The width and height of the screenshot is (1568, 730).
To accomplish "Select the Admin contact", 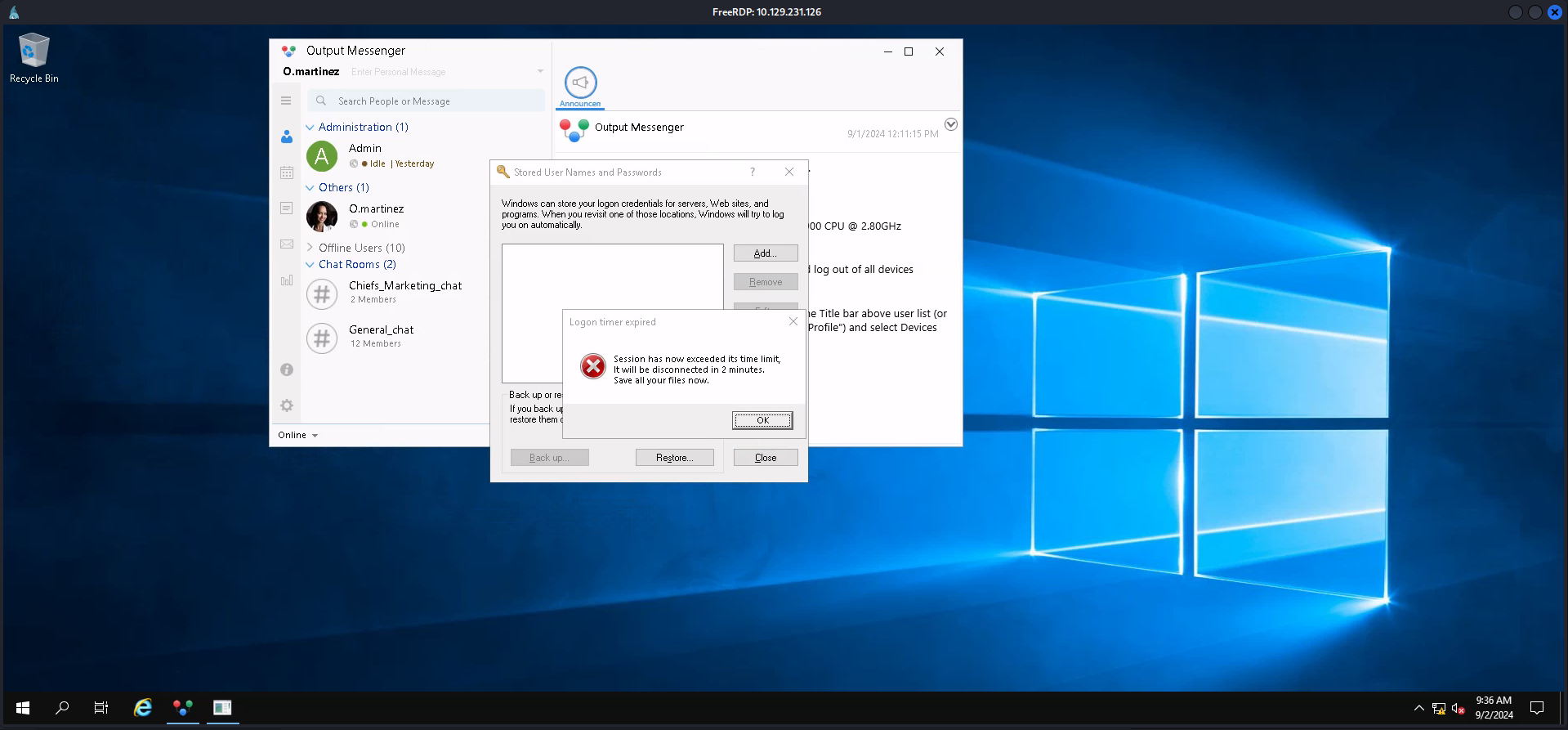I will [x=365, y=149].
